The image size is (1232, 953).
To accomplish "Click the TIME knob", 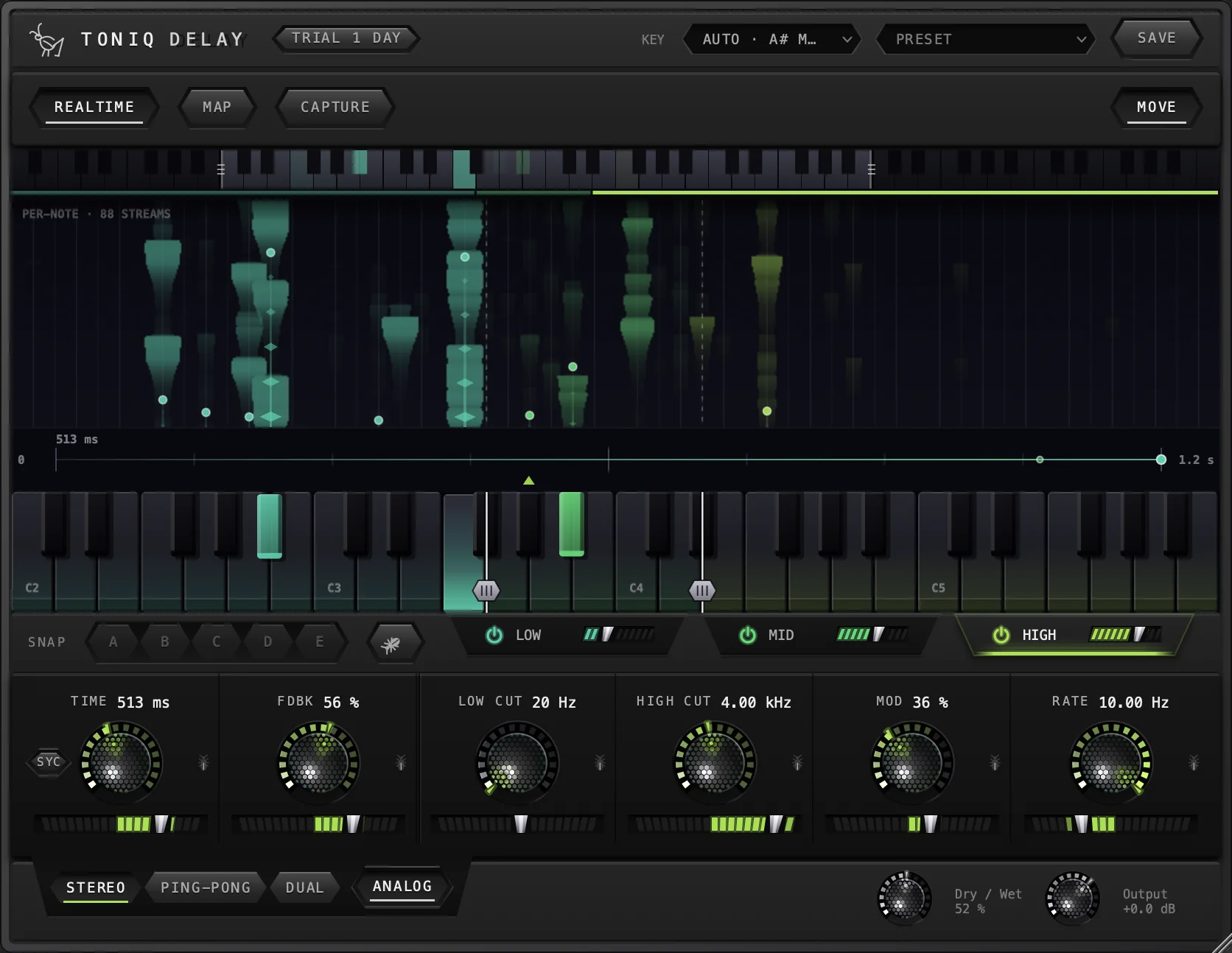I will pos(121,762).
